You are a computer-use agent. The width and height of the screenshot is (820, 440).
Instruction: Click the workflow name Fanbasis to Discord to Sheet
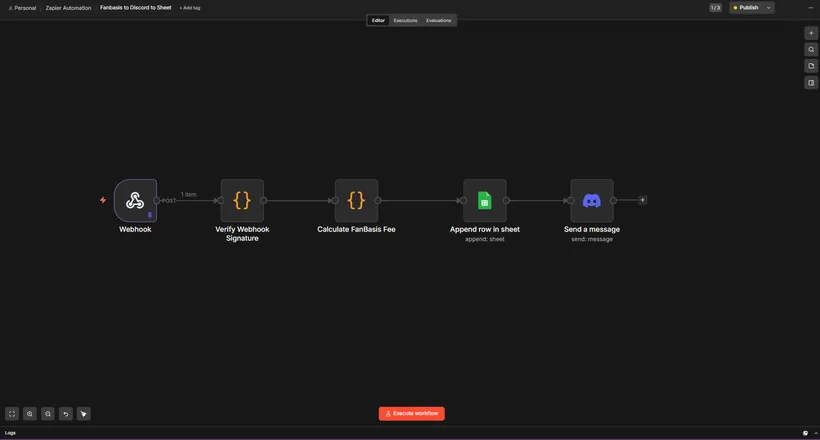(x=135, y=8)
